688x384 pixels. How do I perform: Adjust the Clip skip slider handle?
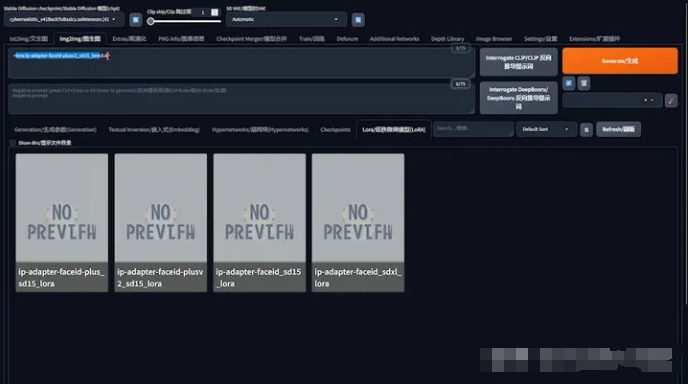point(150,21)
